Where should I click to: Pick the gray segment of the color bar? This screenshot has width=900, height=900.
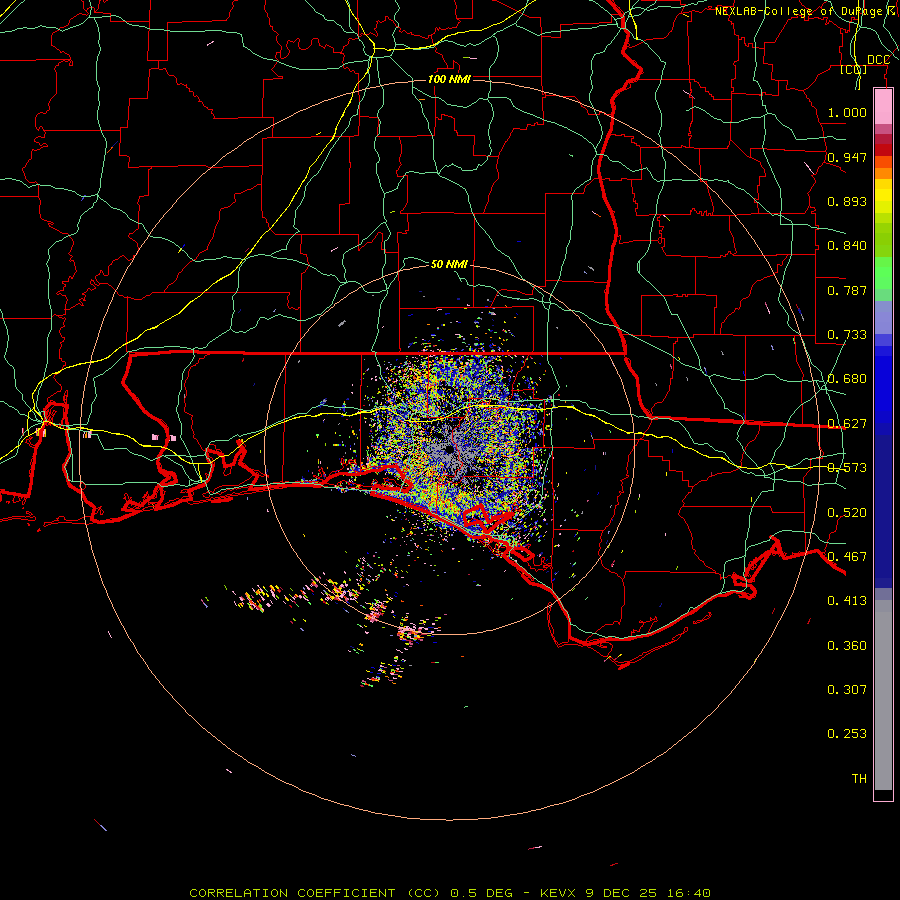pyautogui.click(x=883, y=695)
